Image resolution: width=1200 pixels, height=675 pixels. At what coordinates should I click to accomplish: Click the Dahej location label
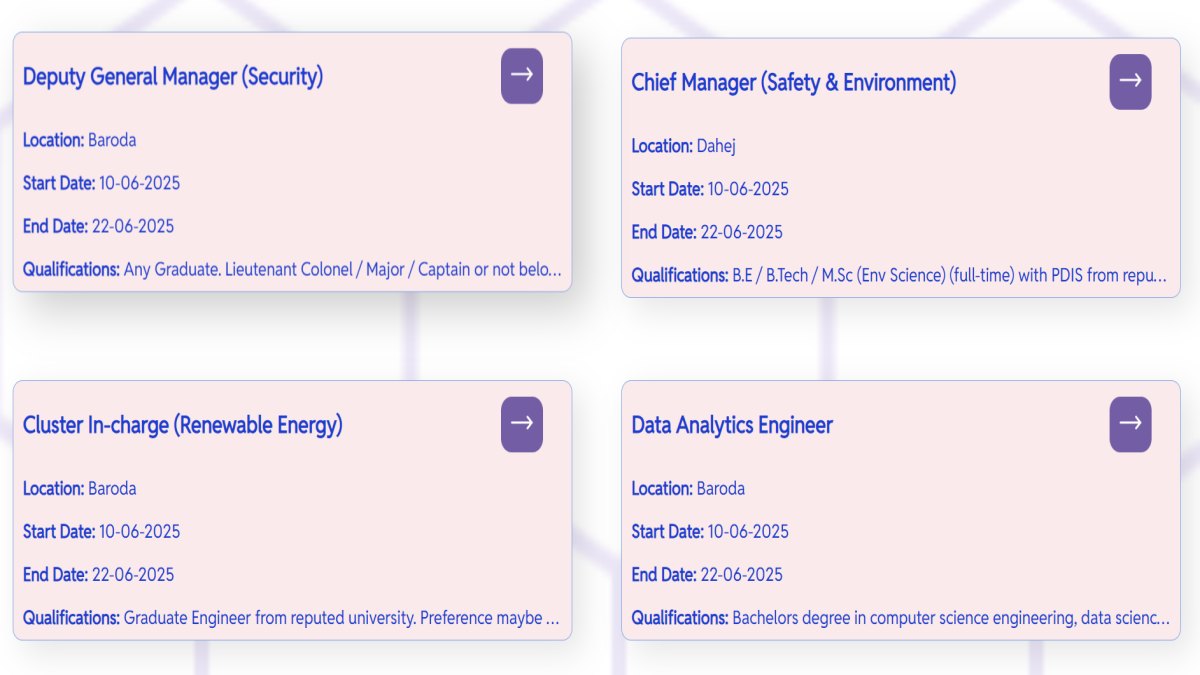click(720, 146)
